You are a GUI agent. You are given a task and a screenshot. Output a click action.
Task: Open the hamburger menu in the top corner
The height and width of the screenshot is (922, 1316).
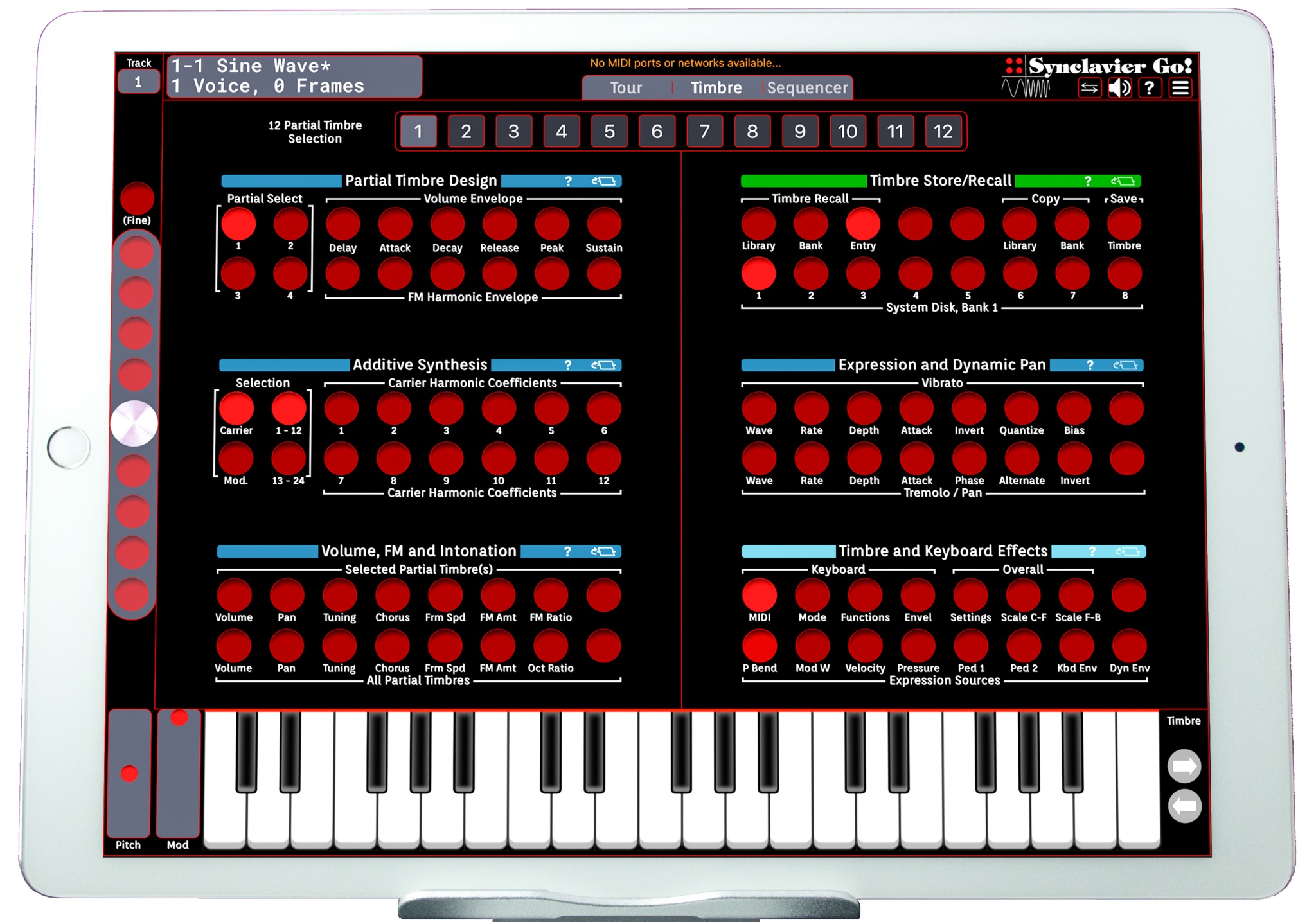click(x=1180, y=87)
